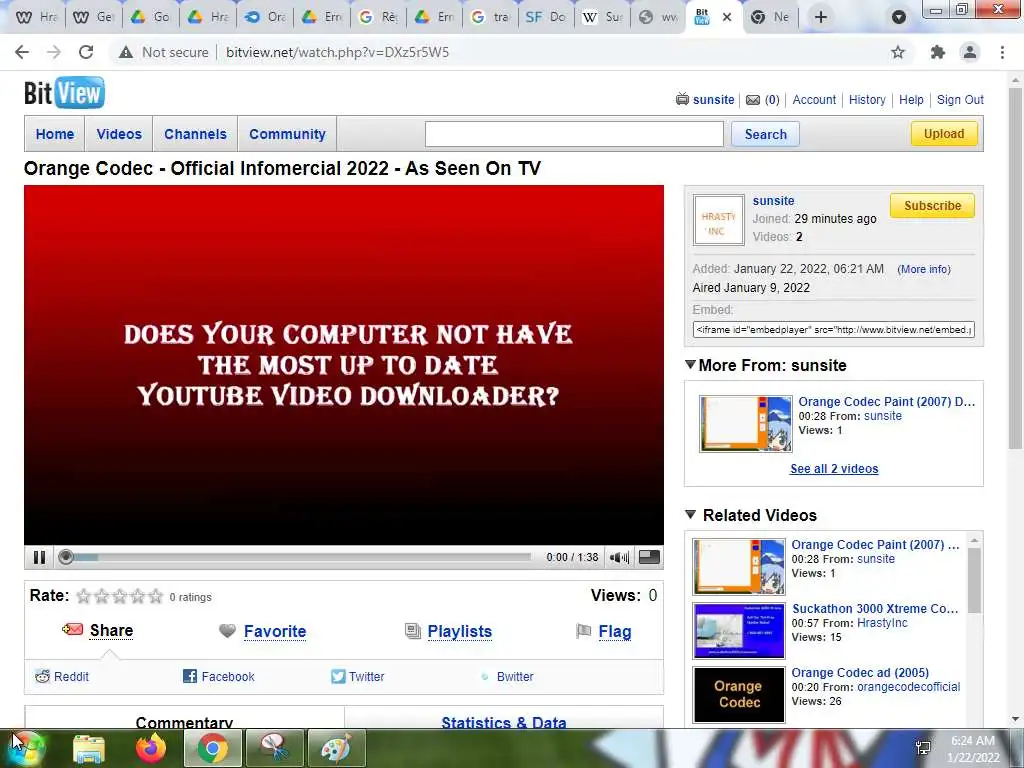
Task: Rate the video five stars
Action: pos(155,596)
